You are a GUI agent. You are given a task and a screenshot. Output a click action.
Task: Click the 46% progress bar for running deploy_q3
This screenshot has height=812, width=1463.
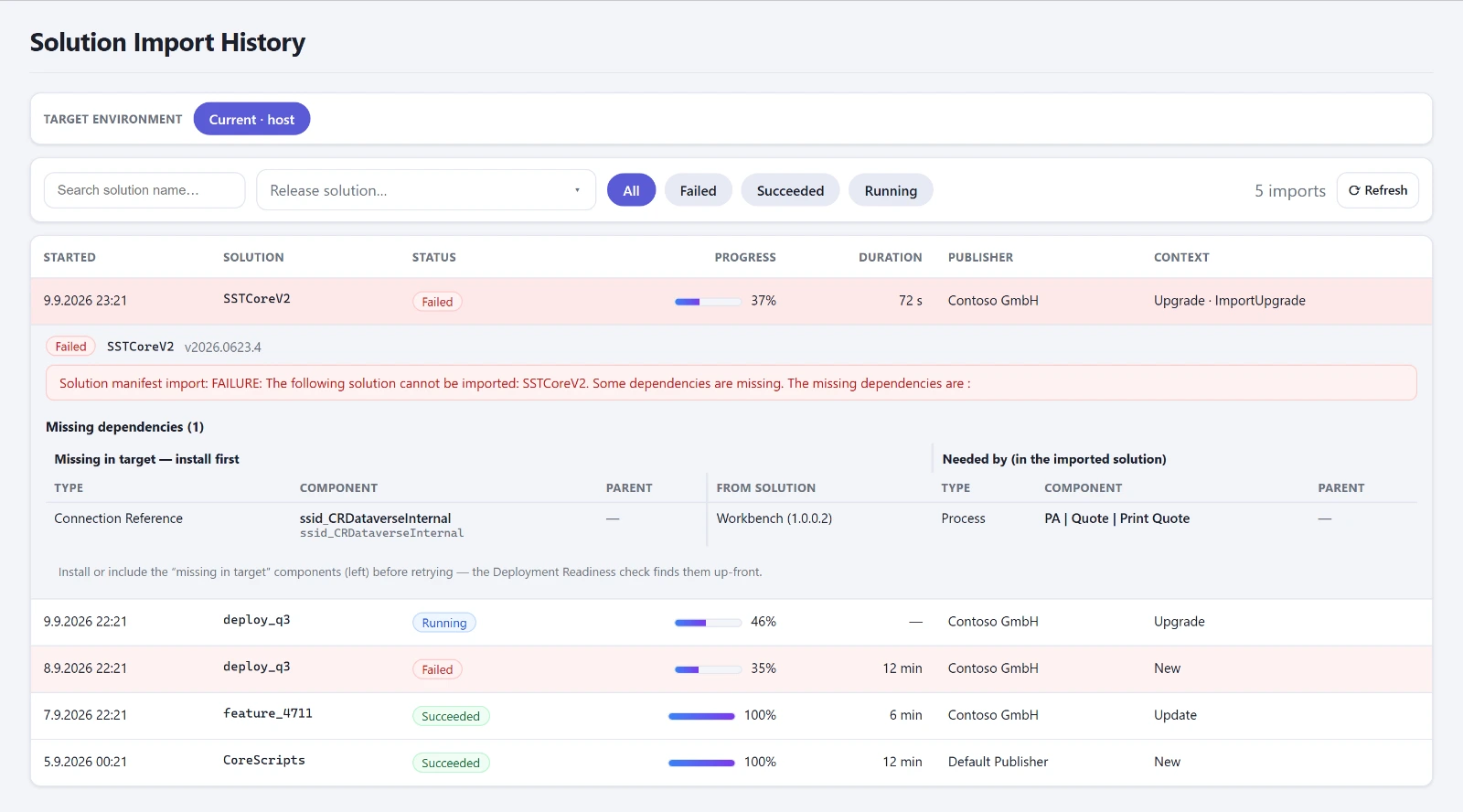[x=708, y=622]
